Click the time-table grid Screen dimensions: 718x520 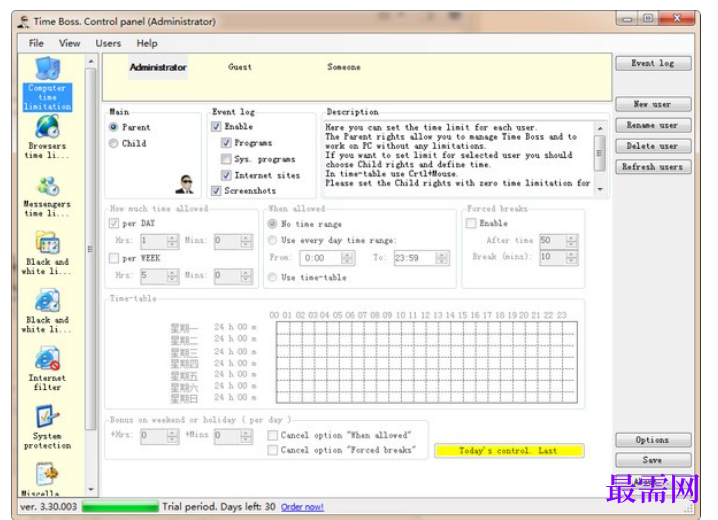427,362
